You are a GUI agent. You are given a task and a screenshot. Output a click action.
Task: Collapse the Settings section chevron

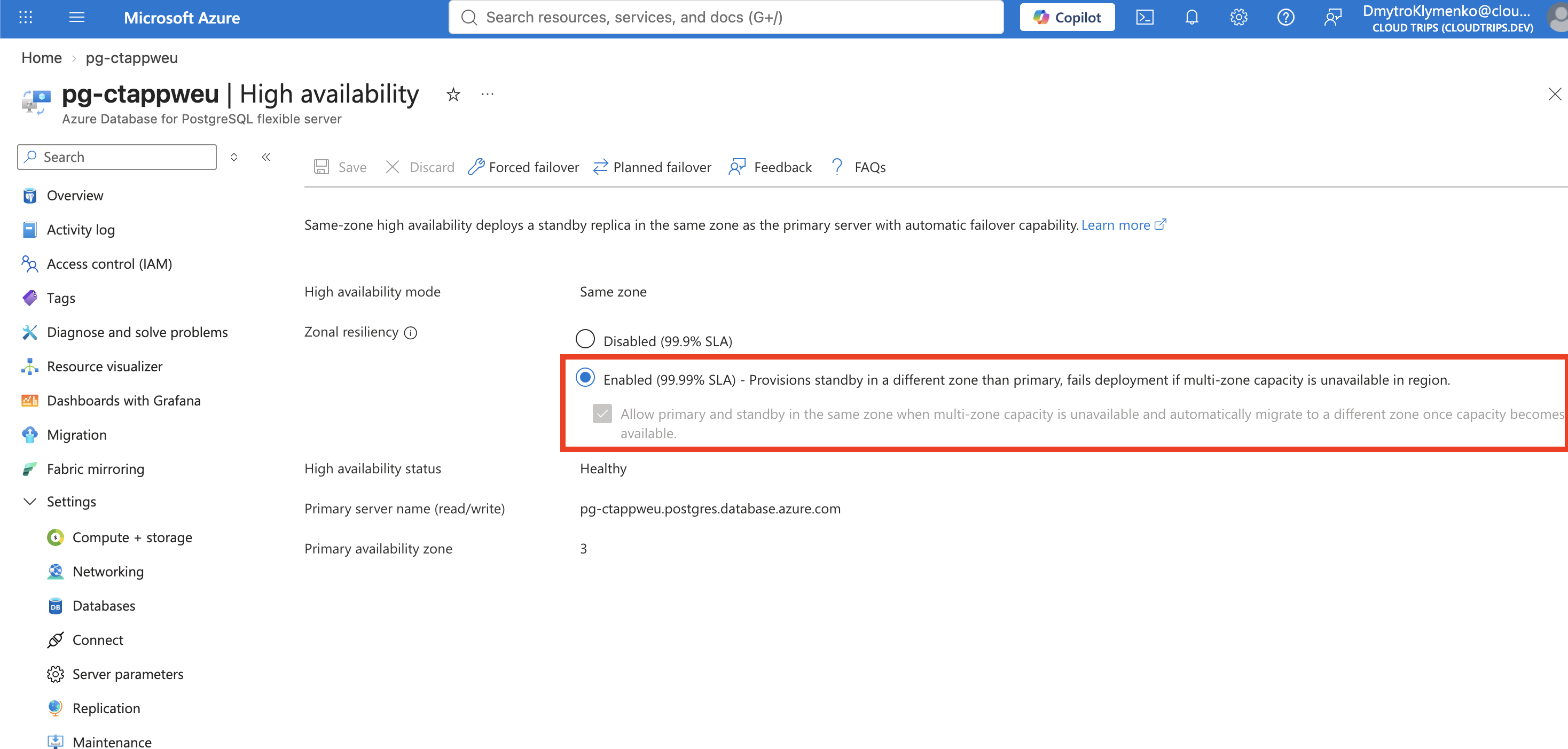30,501
